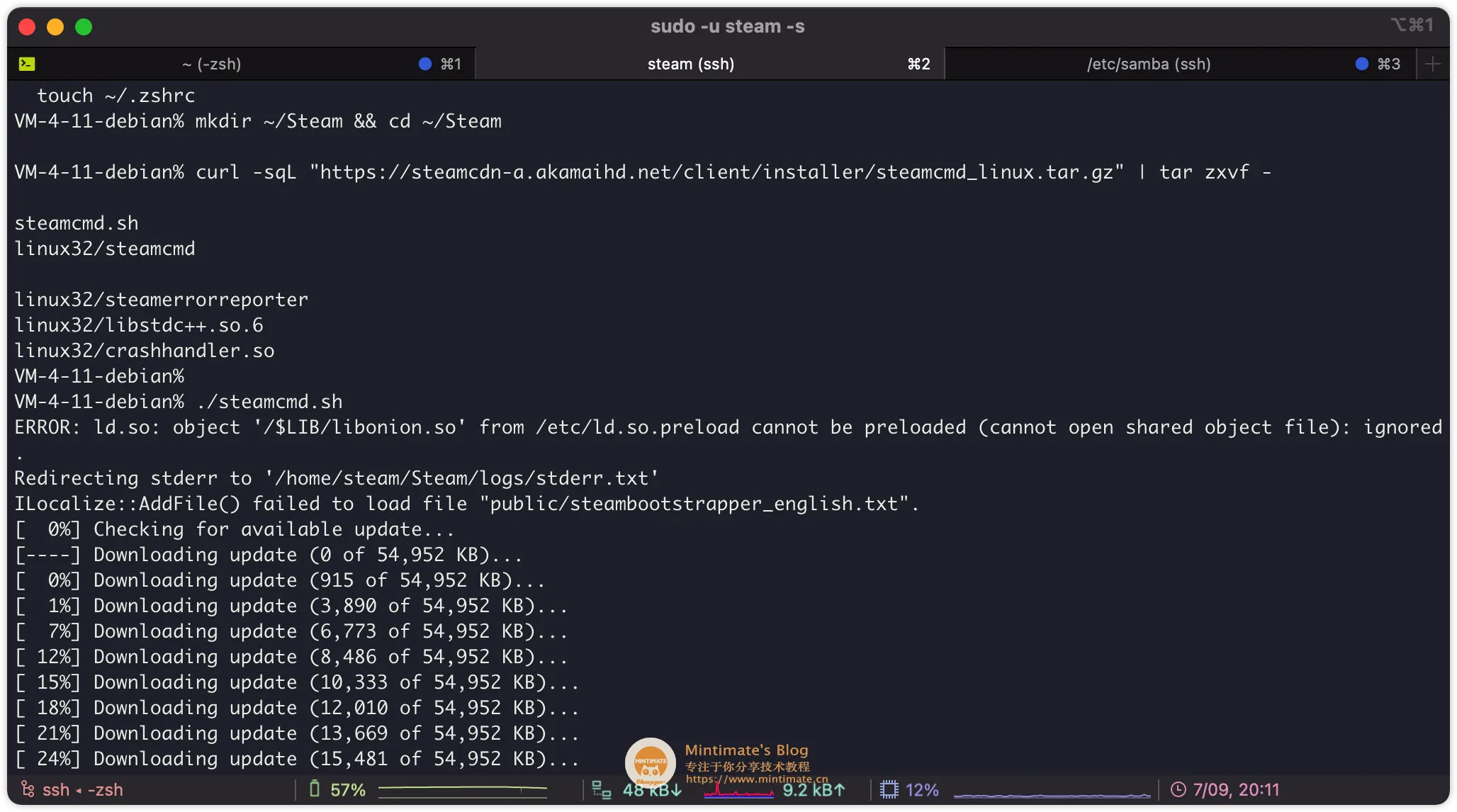Click the ⌥⌘1 window shortcut indicator
The image size is (1457, 812).
(x=1412, y=25)
